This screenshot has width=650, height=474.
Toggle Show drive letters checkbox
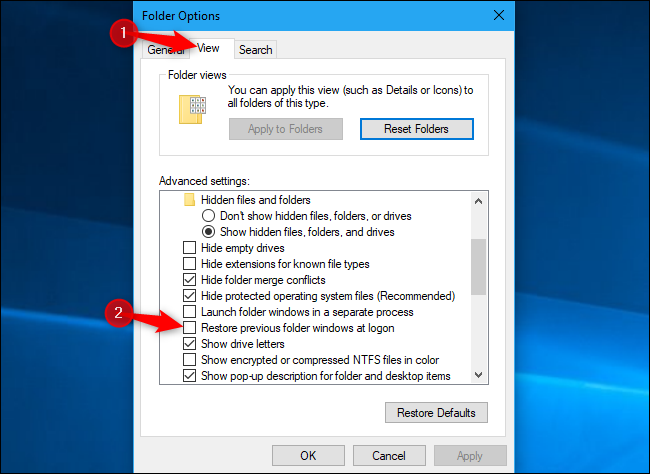pyautogui.click(x=189, y=343)
